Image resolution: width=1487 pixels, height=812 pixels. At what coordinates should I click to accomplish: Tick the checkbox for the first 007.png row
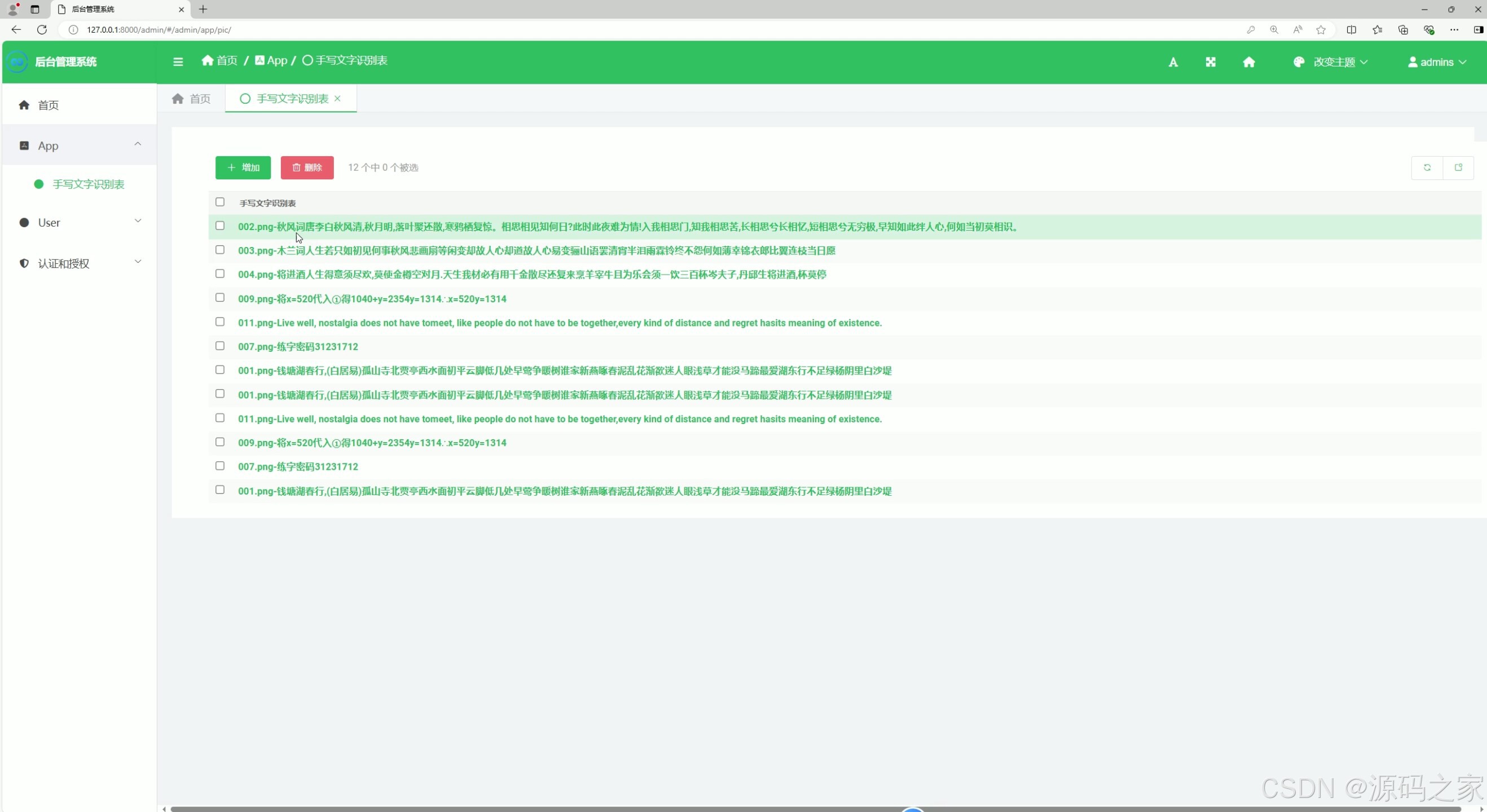tap(220, 346)
